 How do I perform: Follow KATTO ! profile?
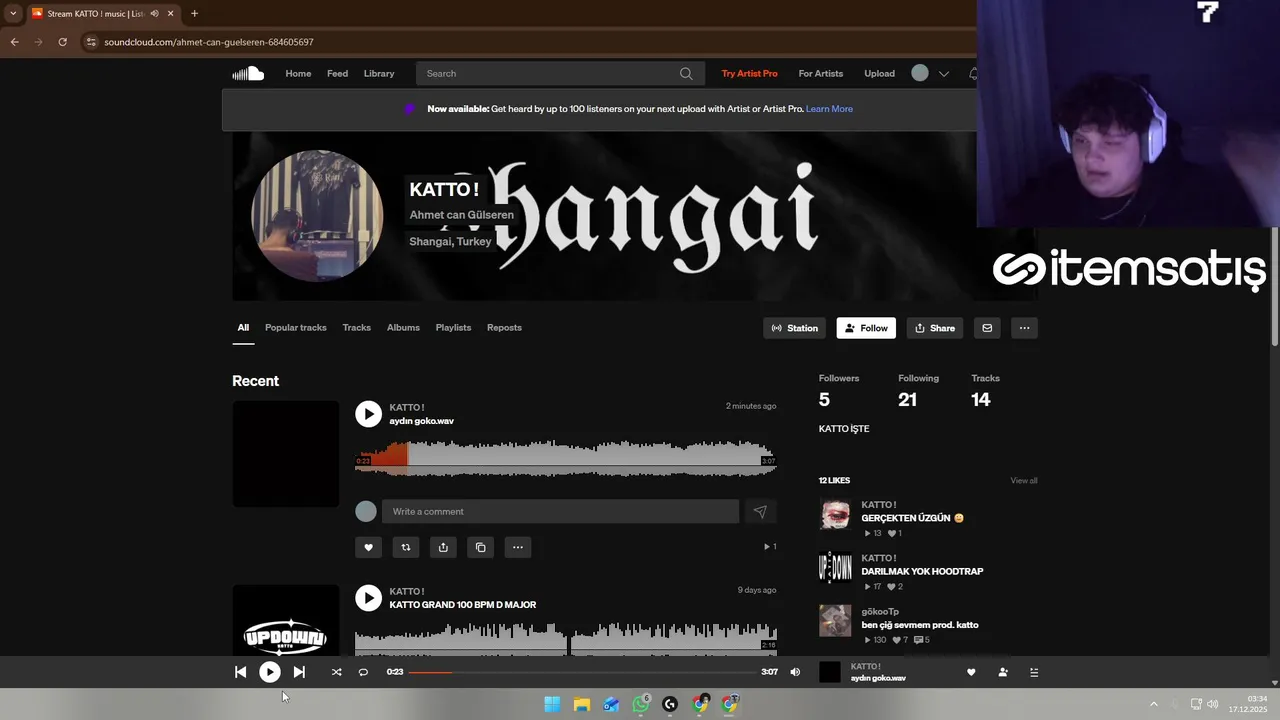tap(866, 328)
